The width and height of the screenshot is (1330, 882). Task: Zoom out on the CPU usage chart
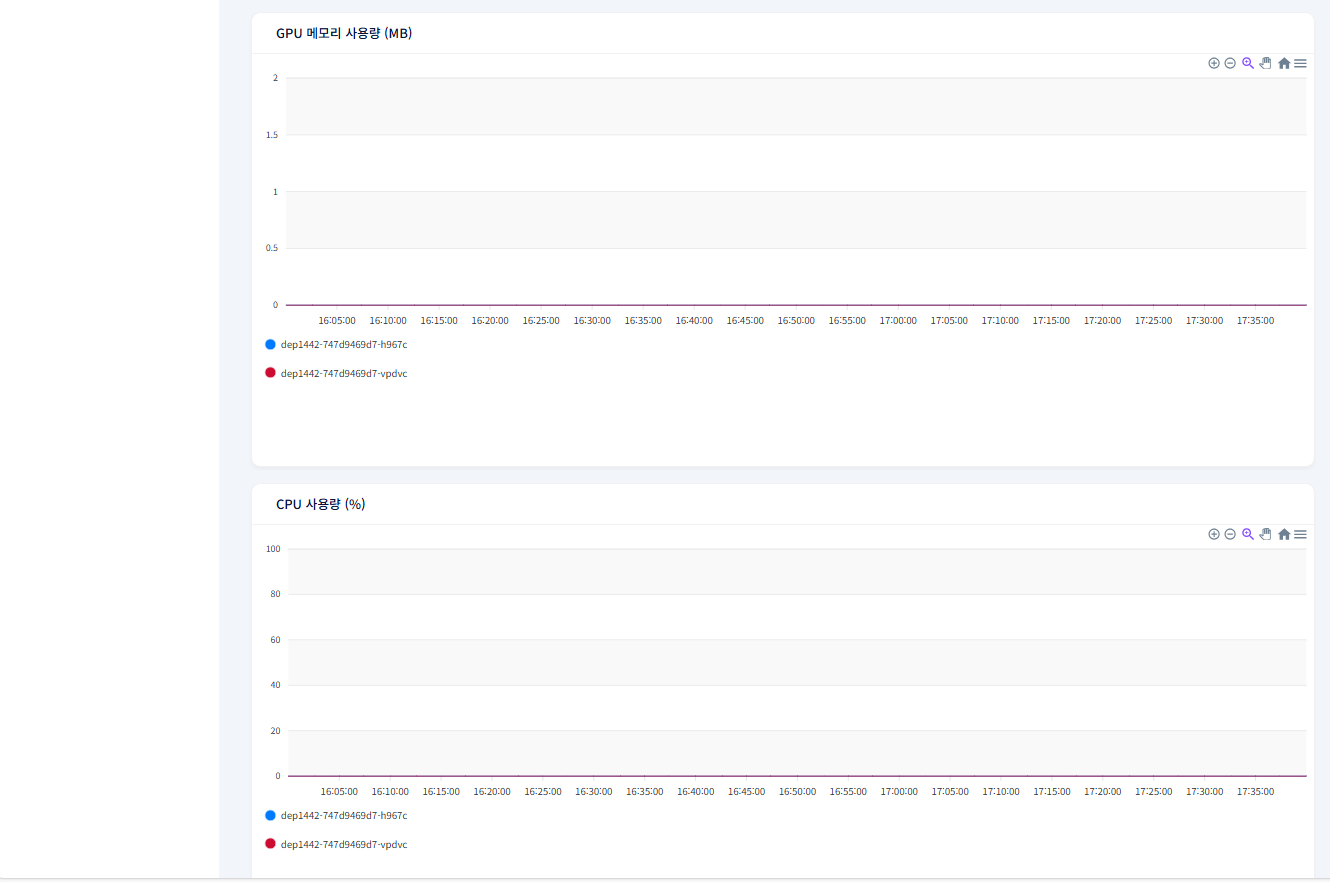coord(1230,534)
